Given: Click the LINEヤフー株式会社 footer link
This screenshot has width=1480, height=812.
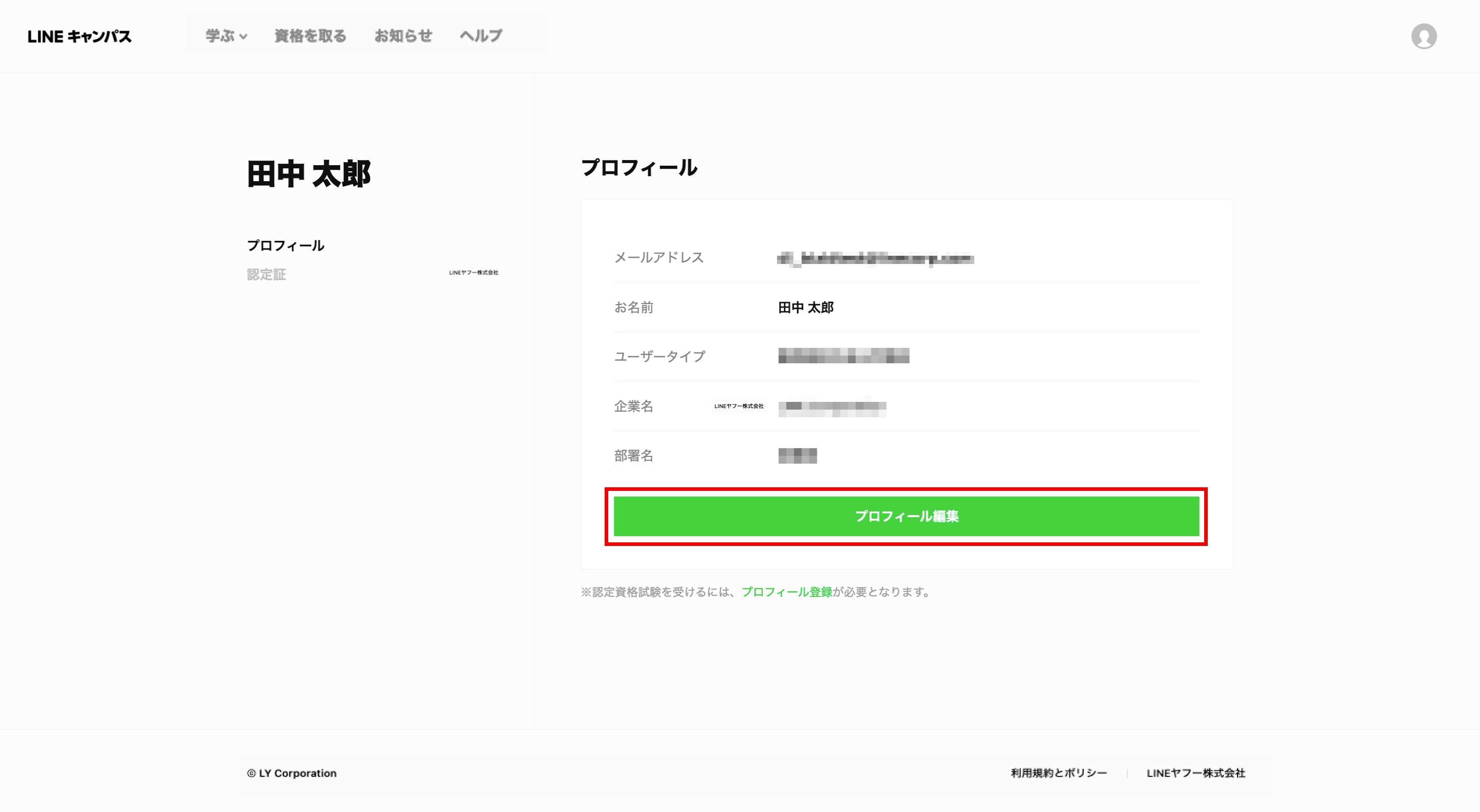Looking at the screenshot, I should pyautogui.click(x=1195, y=773).
